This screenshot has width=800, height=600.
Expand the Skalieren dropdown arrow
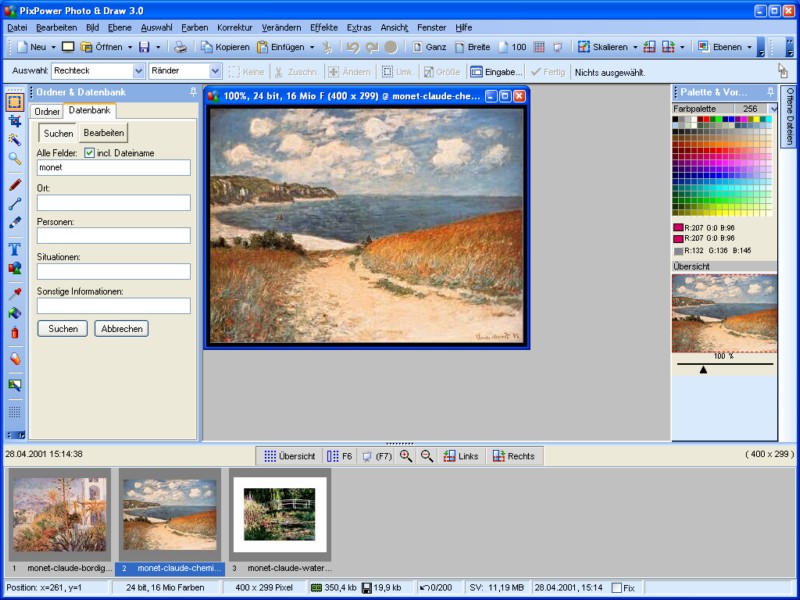(635, 47)
